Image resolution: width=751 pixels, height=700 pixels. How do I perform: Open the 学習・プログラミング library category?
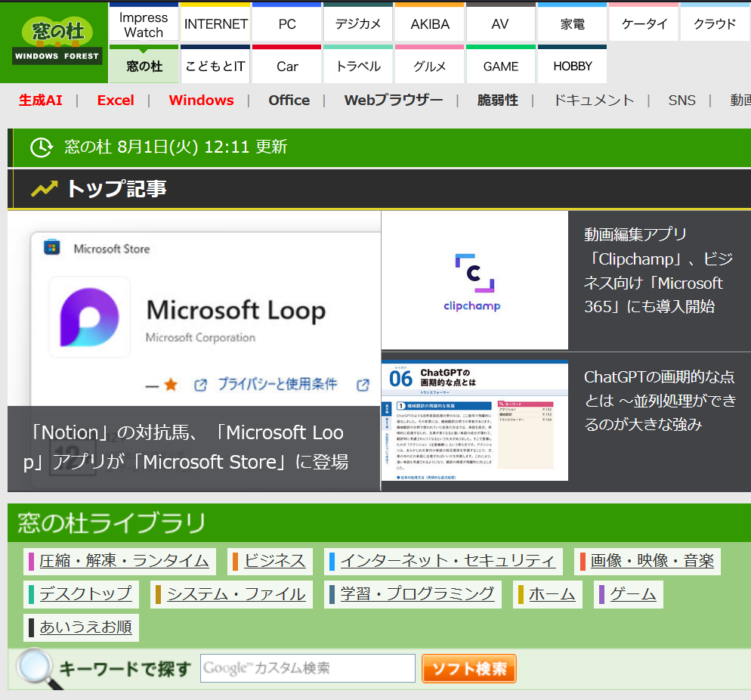(x=416, y=594)
